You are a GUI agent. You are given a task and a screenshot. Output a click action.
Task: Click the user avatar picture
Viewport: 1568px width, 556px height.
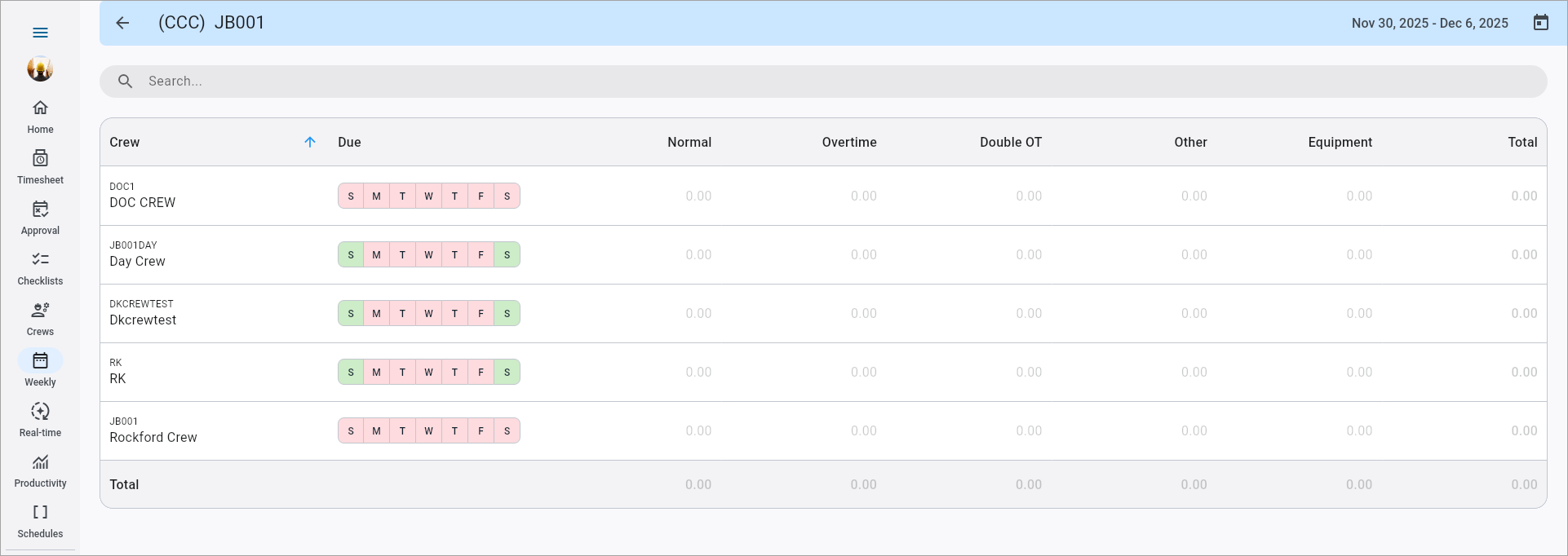[x=40, y=69]
